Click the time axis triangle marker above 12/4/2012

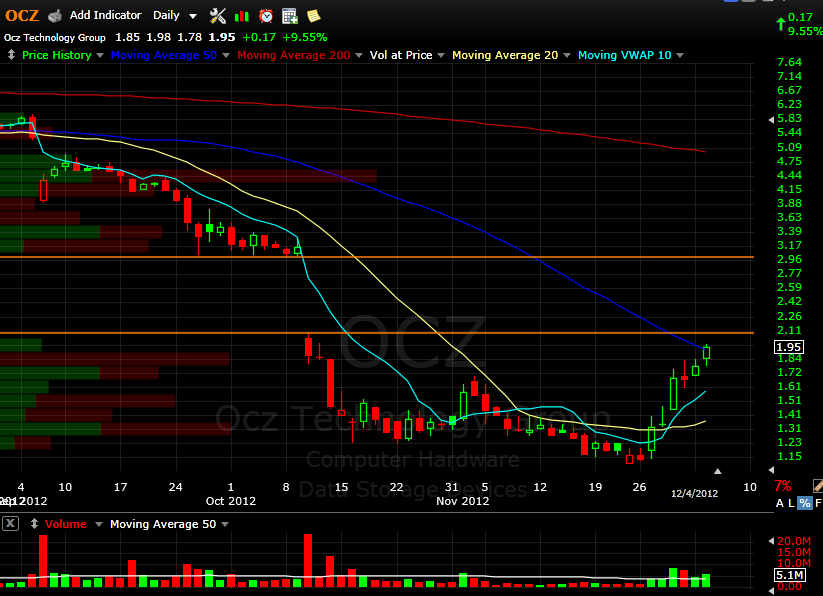(718, 471)
